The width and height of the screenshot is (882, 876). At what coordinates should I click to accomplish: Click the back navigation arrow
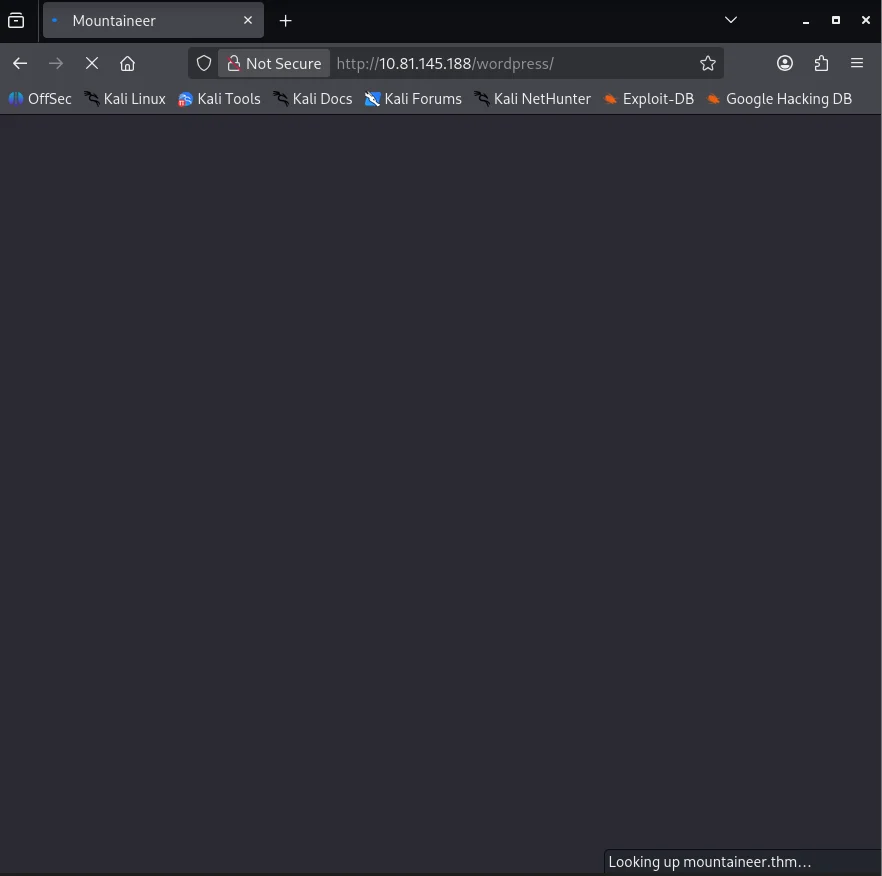click(20, 63)
